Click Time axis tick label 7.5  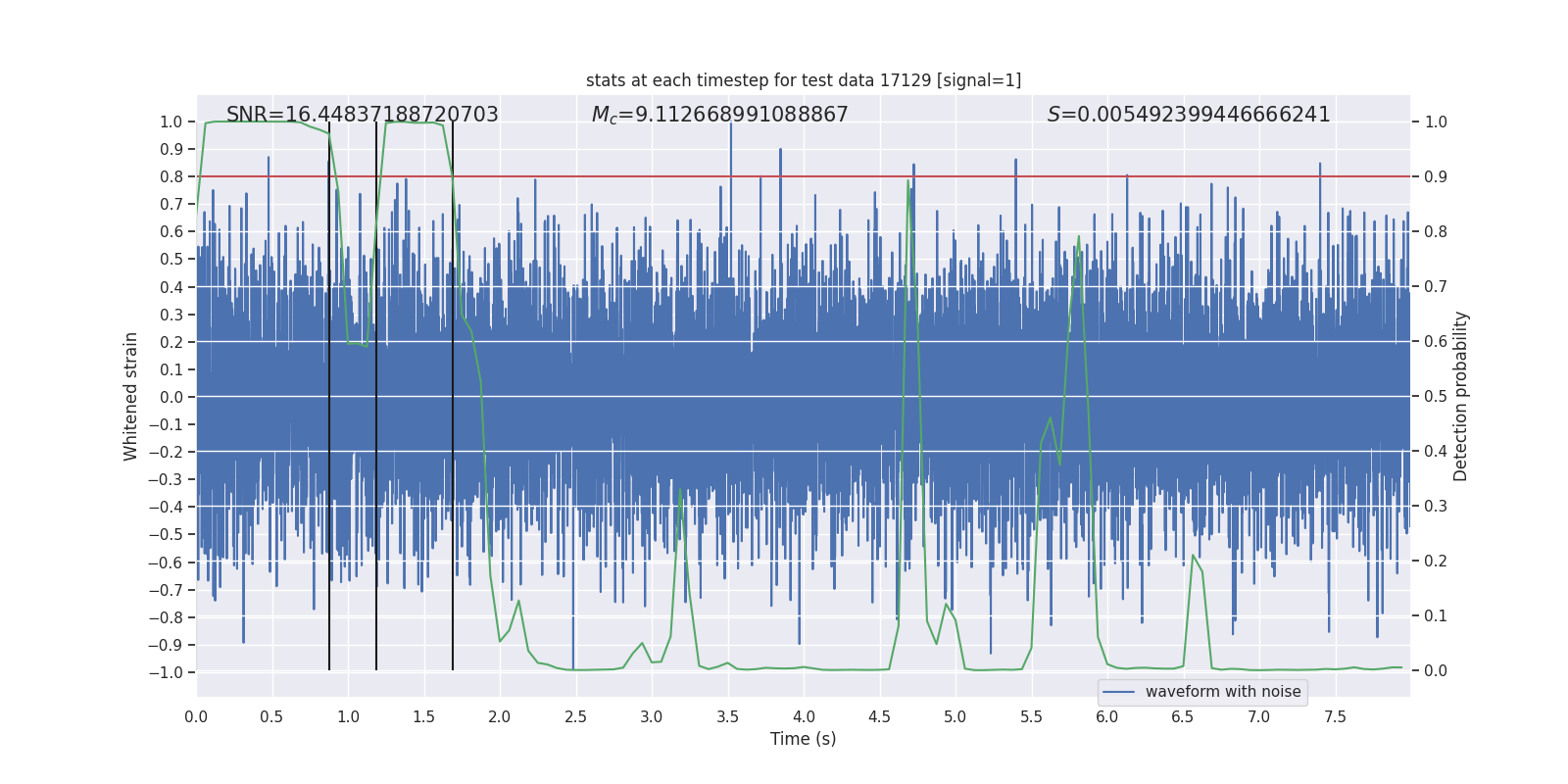(x=1335, y=716)
